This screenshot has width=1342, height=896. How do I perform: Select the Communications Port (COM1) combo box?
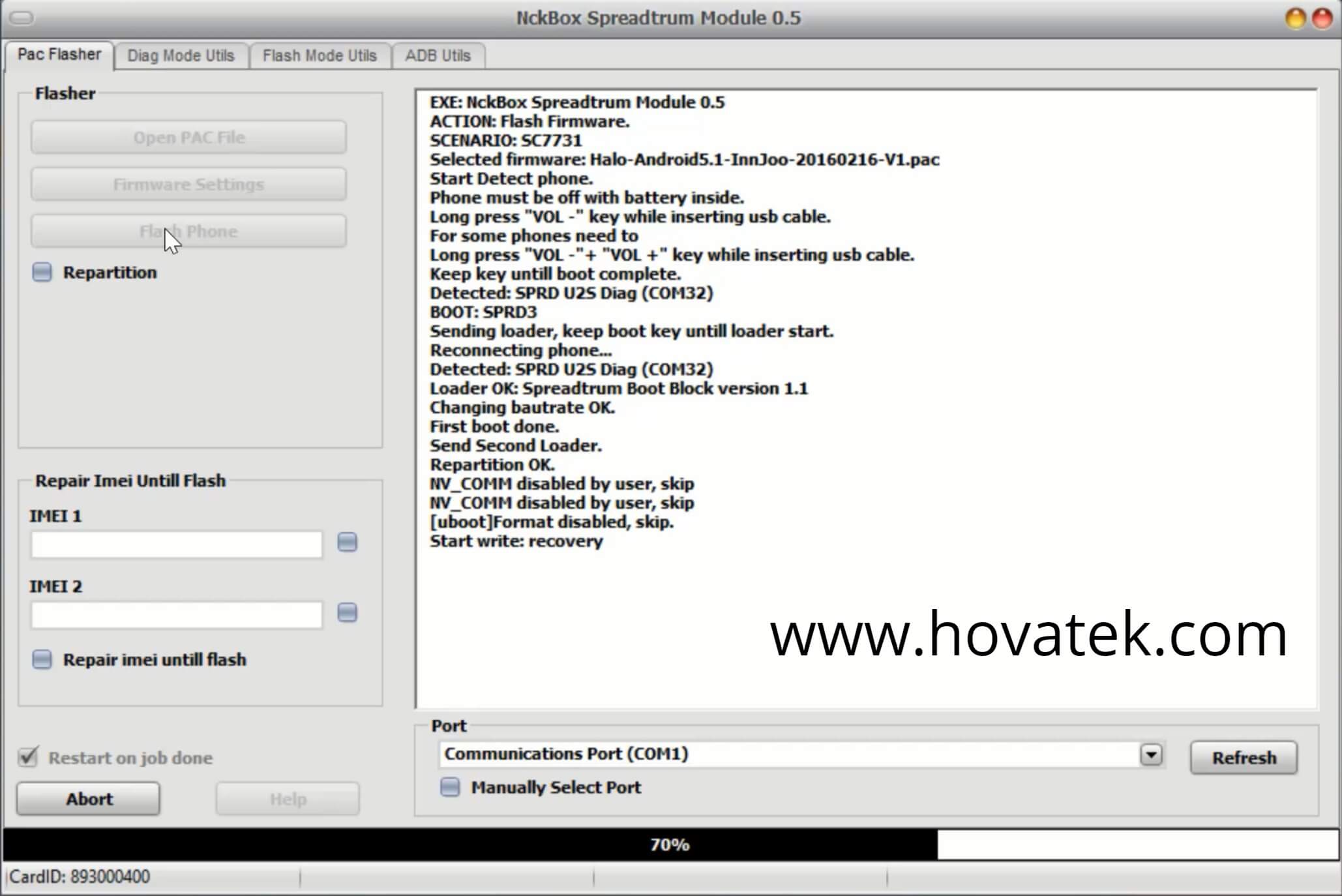[801, 754]
